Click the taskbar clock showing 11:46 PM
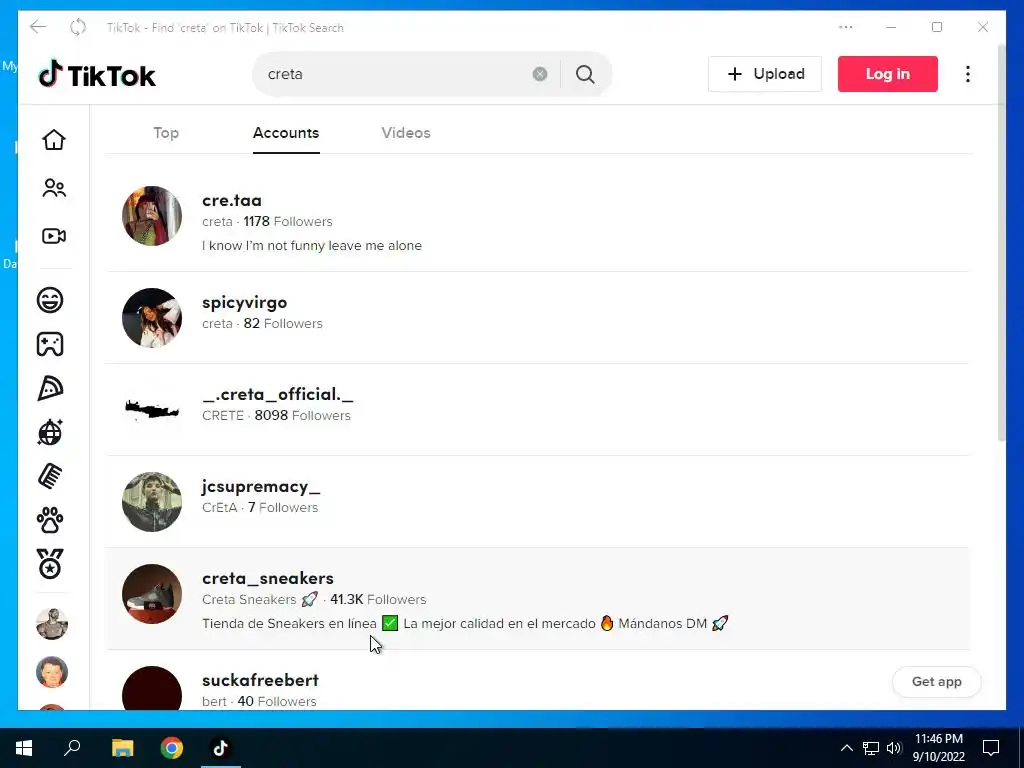The width and height of the screenshot is (1024, 768). pyautogui.click(x=938, y=748)
